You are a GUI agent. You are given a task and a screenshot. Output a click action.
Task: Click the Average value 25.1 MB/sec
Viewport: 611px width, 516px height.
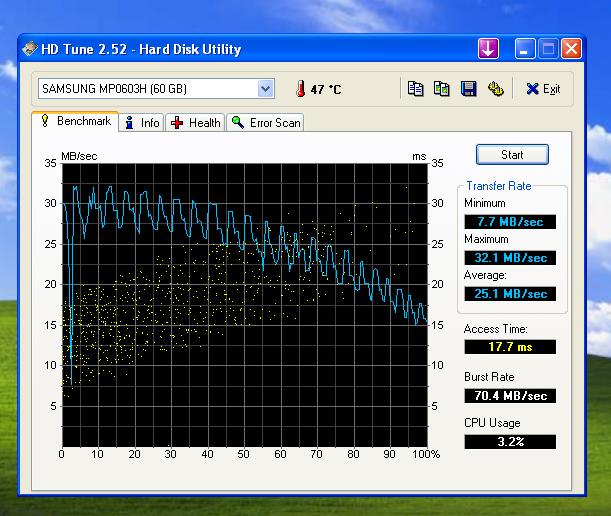click(x=510, y=293)
